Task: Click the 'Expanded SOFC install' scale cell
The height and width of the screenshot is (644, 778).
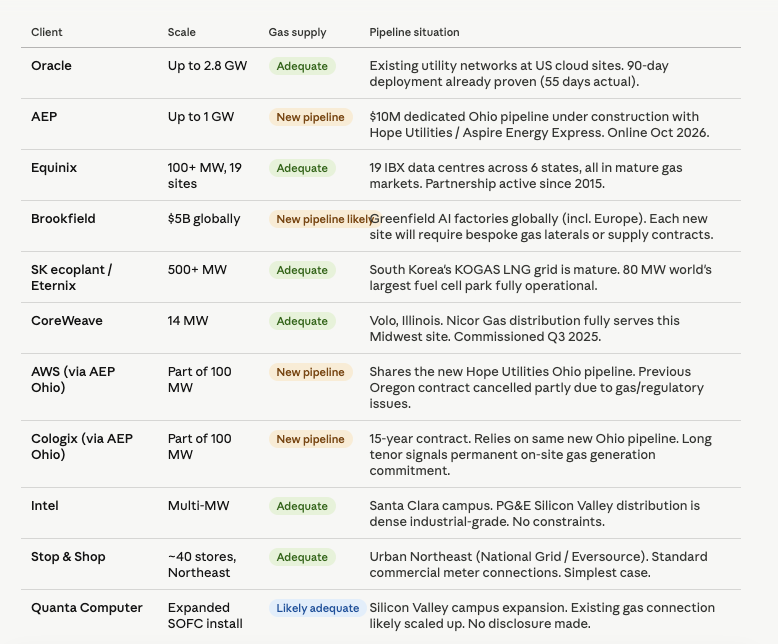Action: click(x=205, y=616)
